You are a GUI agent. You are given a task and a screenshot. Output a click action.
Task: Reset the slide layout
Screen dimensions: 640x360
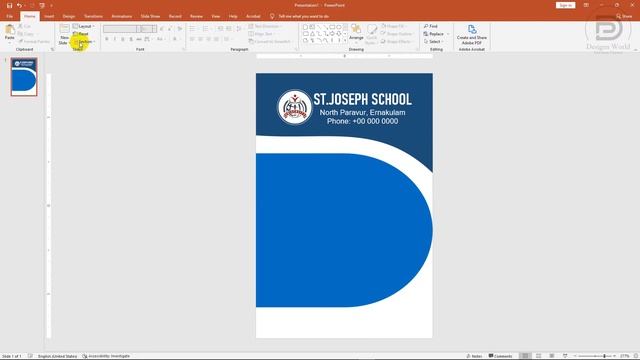[81, 34]
